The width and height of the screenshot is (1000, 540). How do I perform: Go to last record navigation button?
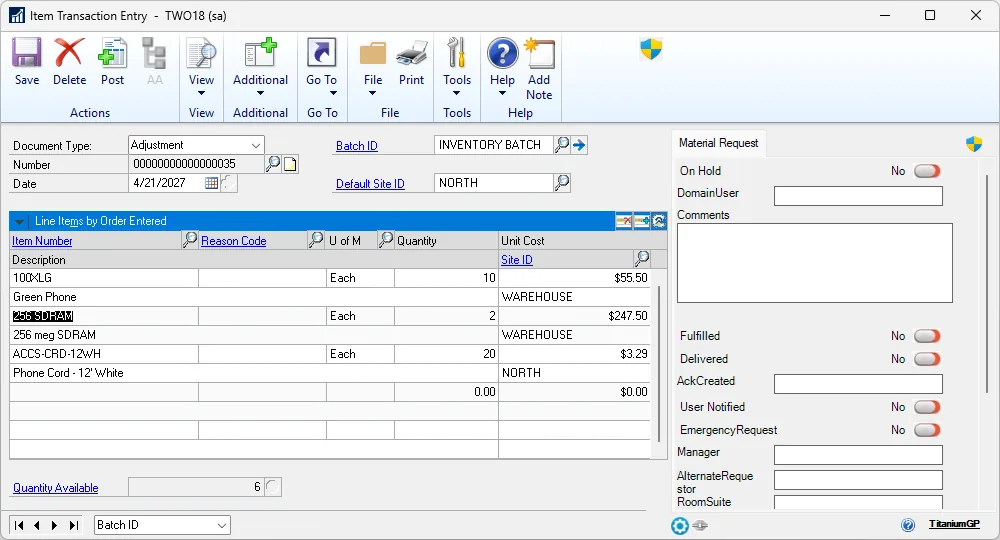click(74, 525)
